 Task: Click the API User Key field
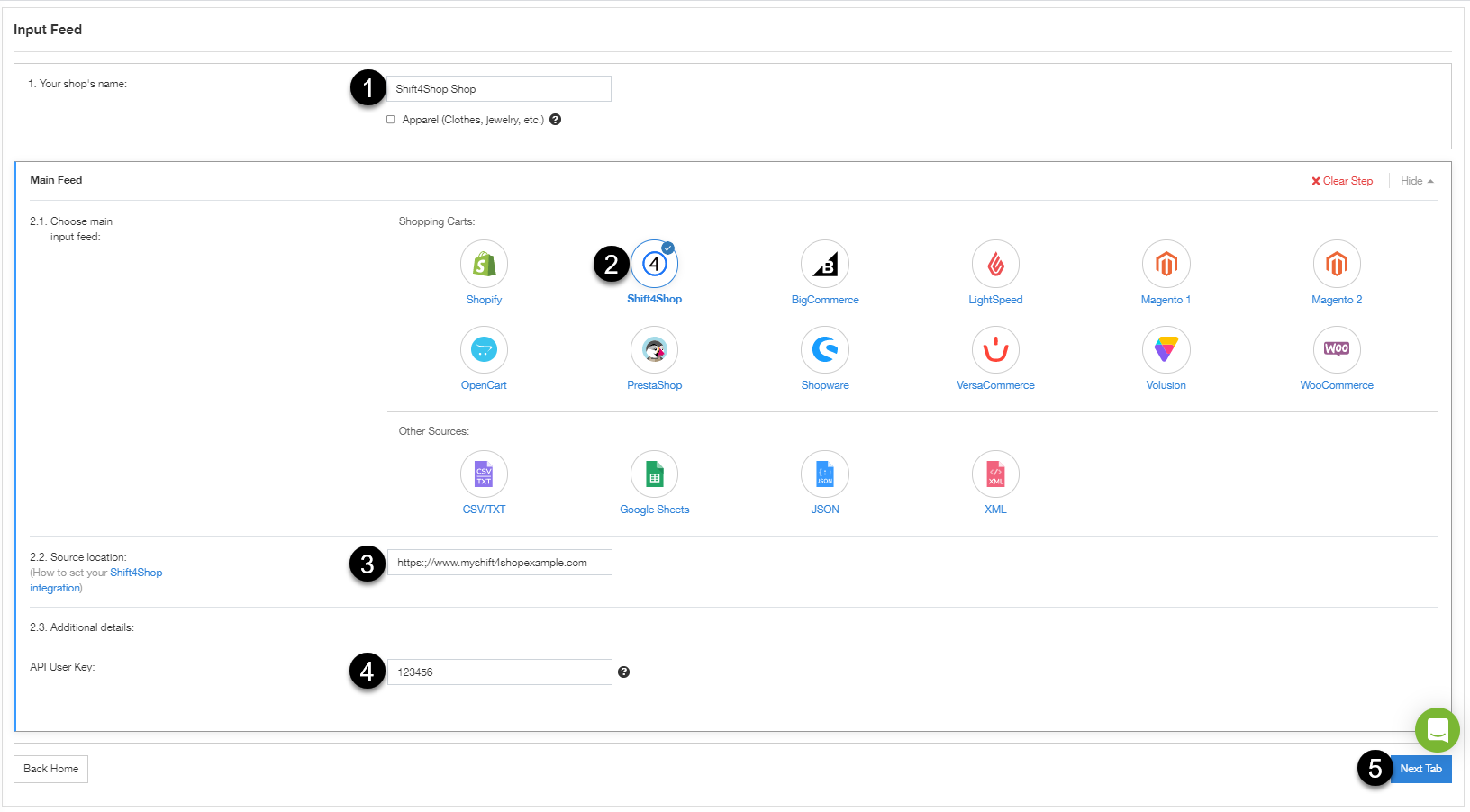tap(500, 672)
